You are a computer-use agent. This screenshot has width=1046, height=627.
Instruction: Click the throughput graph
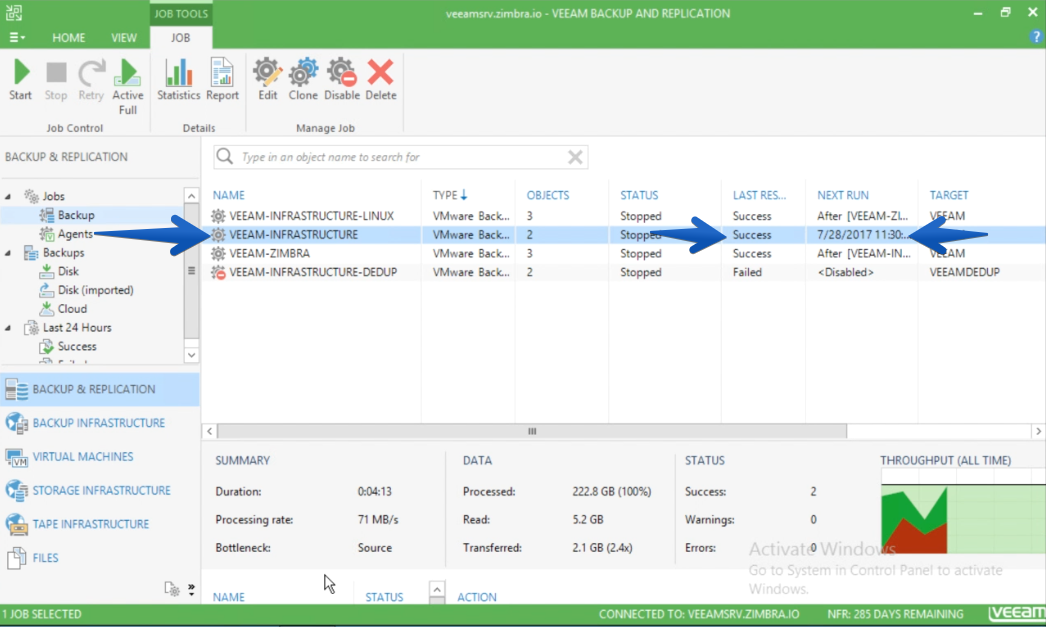click(962, 512)
